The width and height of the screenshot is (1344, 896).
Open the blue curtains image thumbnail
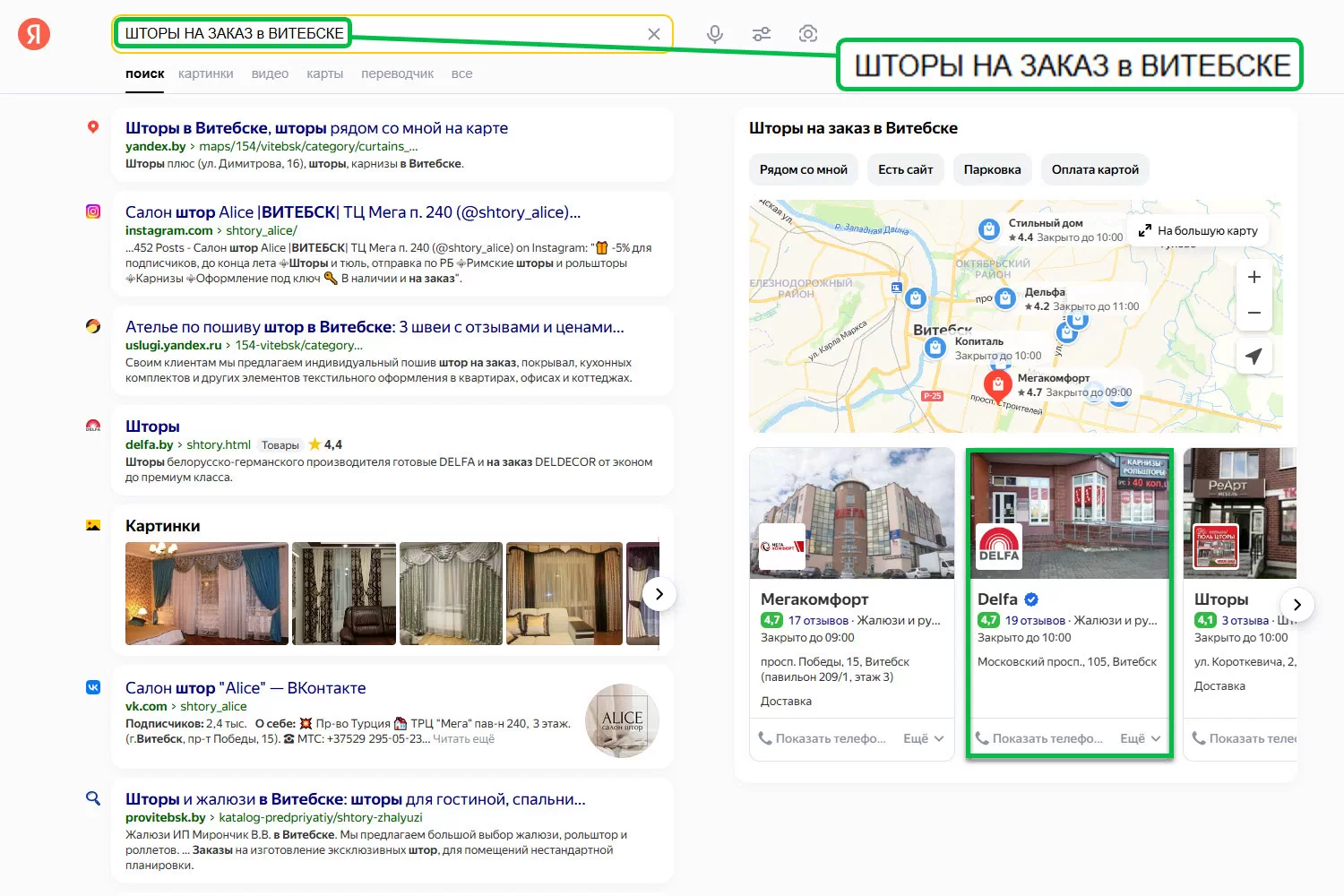coord(207,593)
